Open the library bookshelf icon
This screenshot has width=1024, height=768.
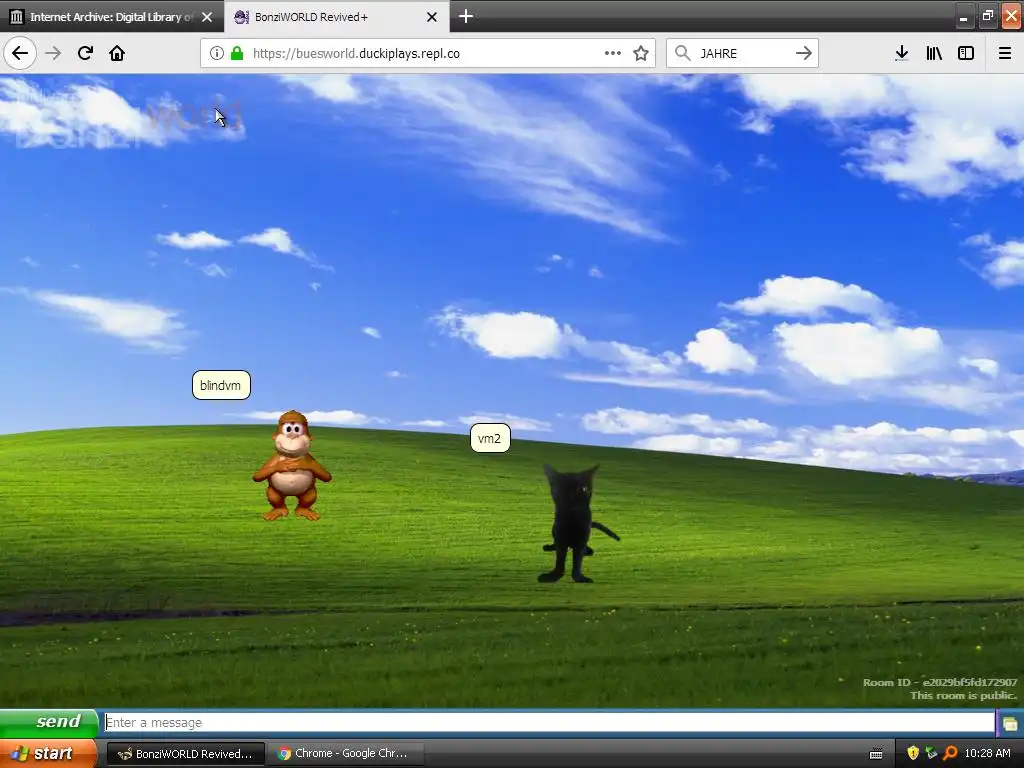pyautogui.click(x=934, y=54)
